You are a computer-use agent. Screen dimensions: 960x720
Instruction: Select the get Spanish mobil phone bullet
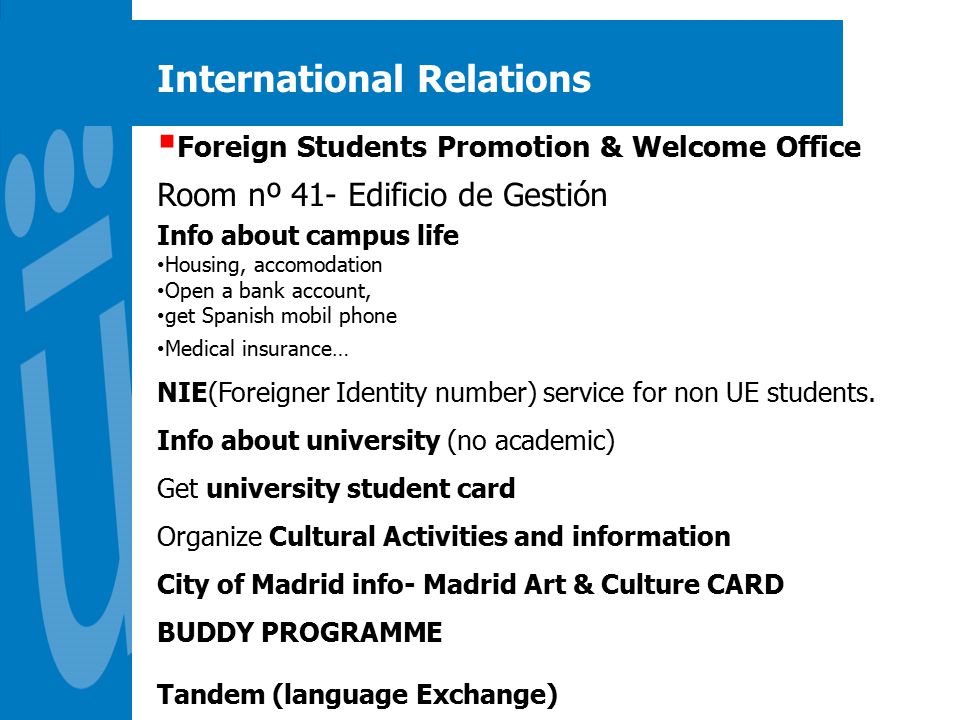coord(277,316)
